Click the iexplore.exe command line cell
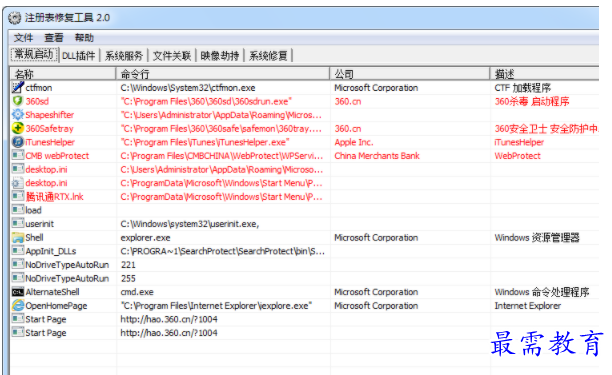The height and width of the screenshot is (375, 612). click(x=216, y=306)
